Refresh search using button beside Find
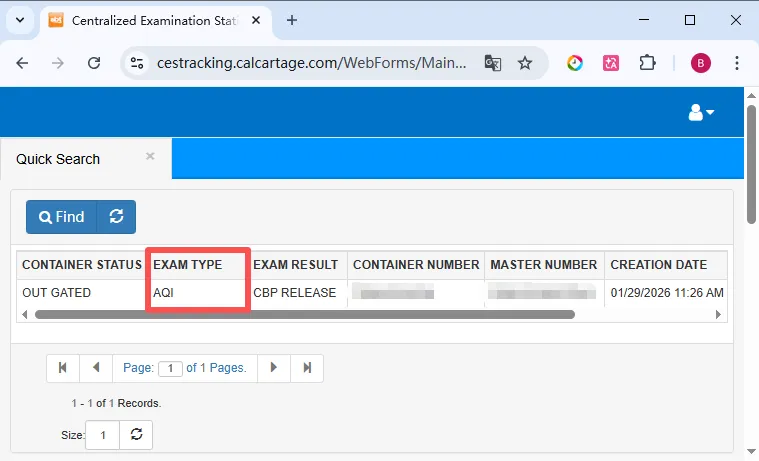The image size is (759, 461). (x=116, y=217)
